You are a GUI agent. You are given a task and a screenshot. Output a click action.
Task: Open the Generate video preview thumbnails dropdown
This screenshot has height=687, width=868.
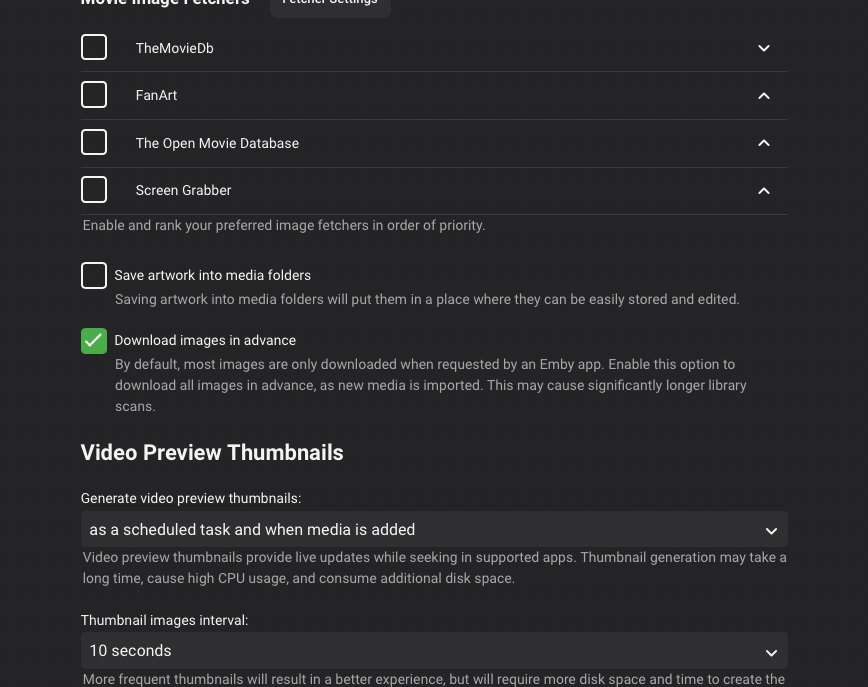pyautogui.click(x=434, y=530)
